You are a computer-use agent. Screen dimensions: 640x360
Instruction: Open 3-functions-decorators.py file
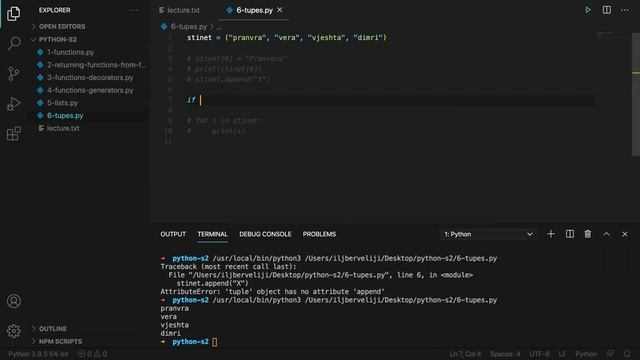click(x=90, y=78)
